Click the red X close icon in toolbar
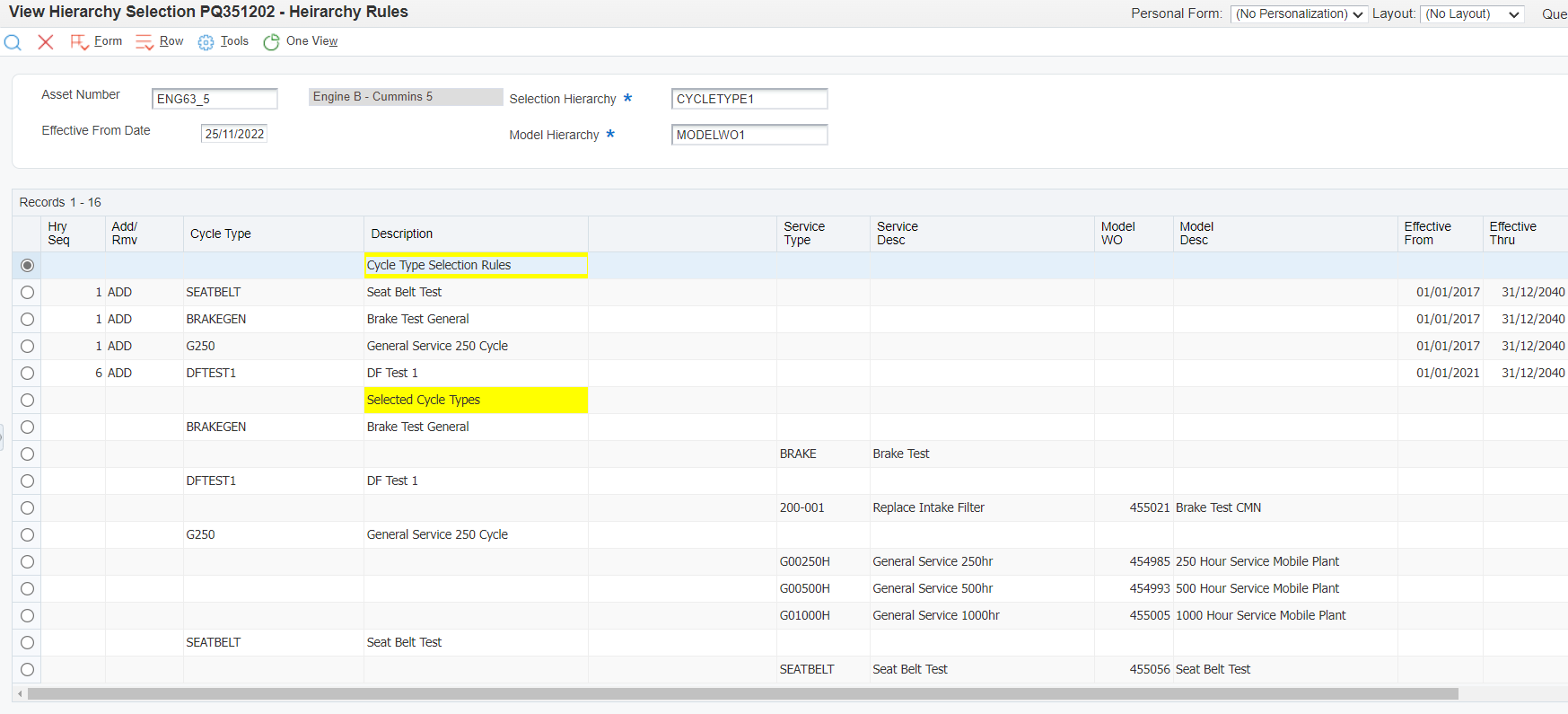The width and height of the screenshot is (1568, 714). coord(46,42)
